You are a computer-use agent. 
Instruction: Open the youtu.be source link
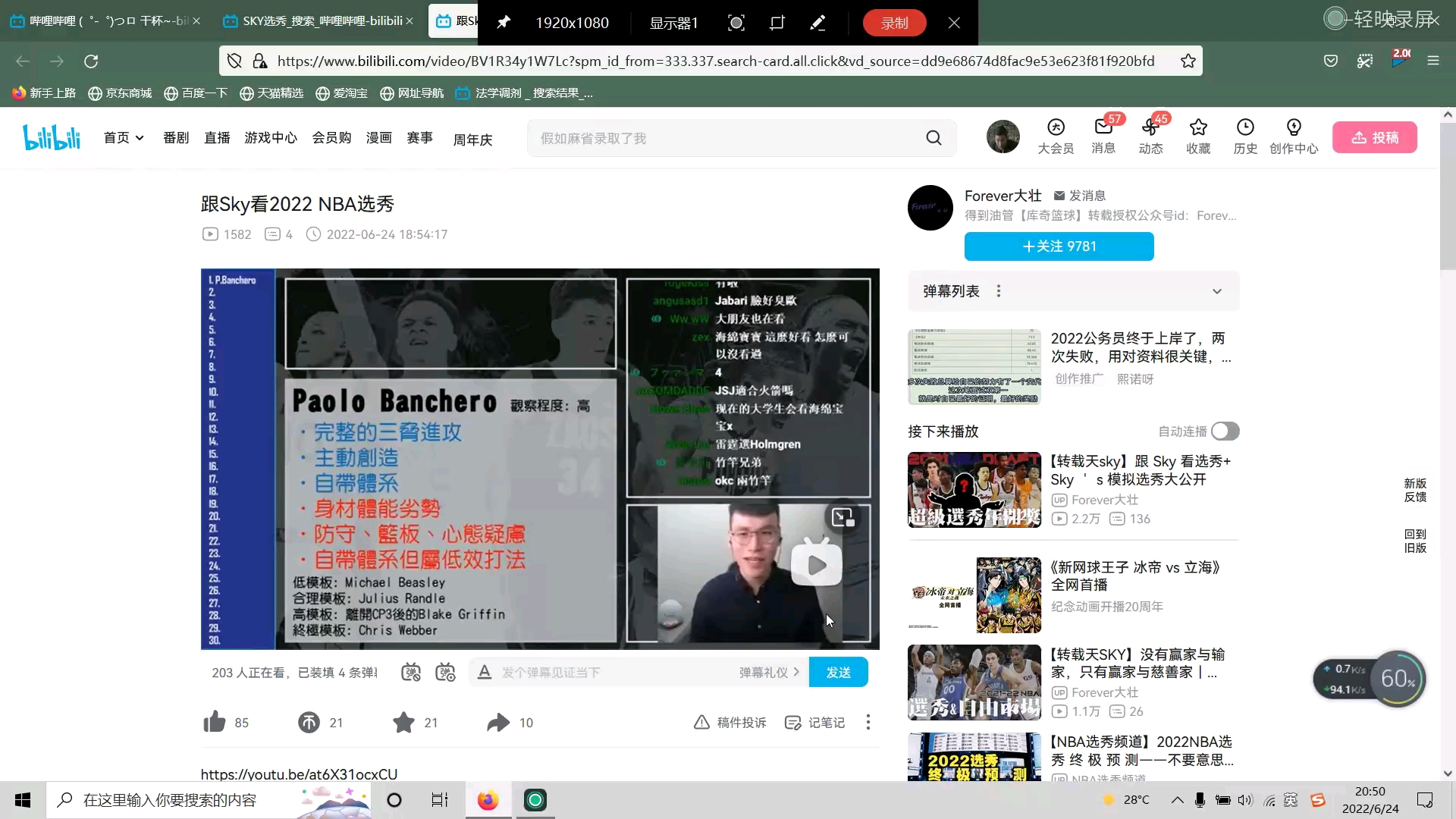[299, 774]
